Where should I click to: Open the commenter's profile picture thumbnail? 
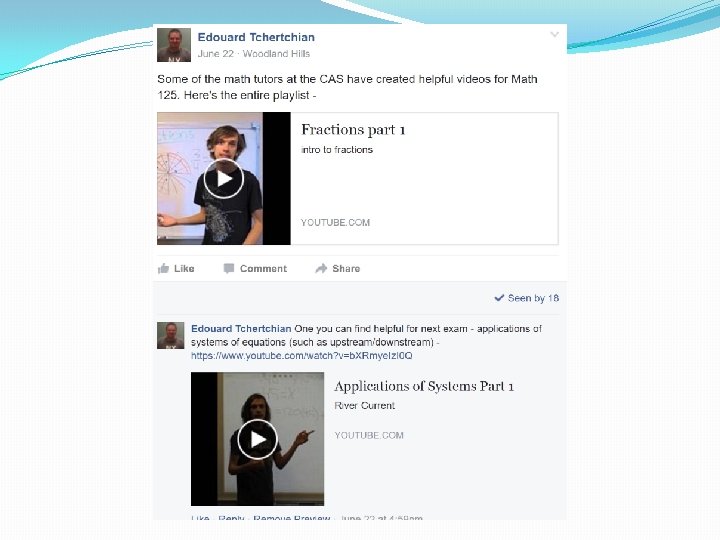pos(170,335)
